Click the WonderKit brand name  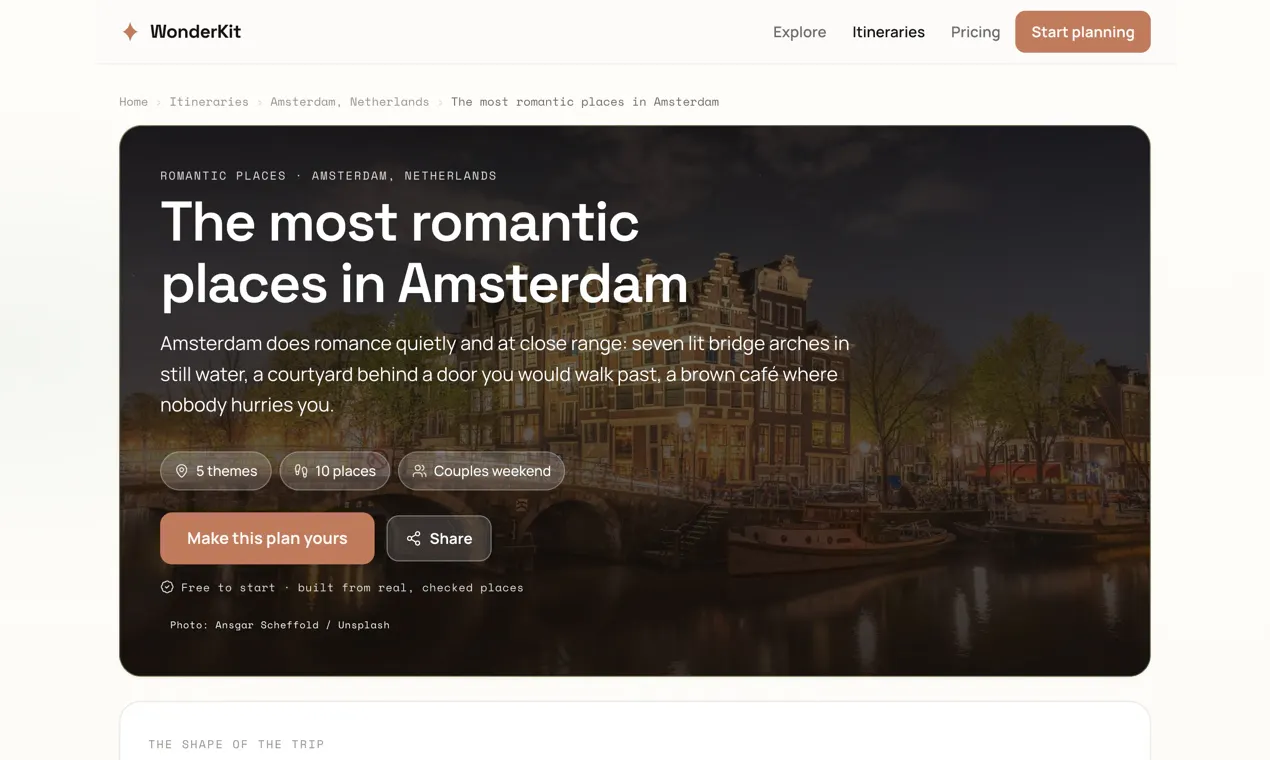195,32
